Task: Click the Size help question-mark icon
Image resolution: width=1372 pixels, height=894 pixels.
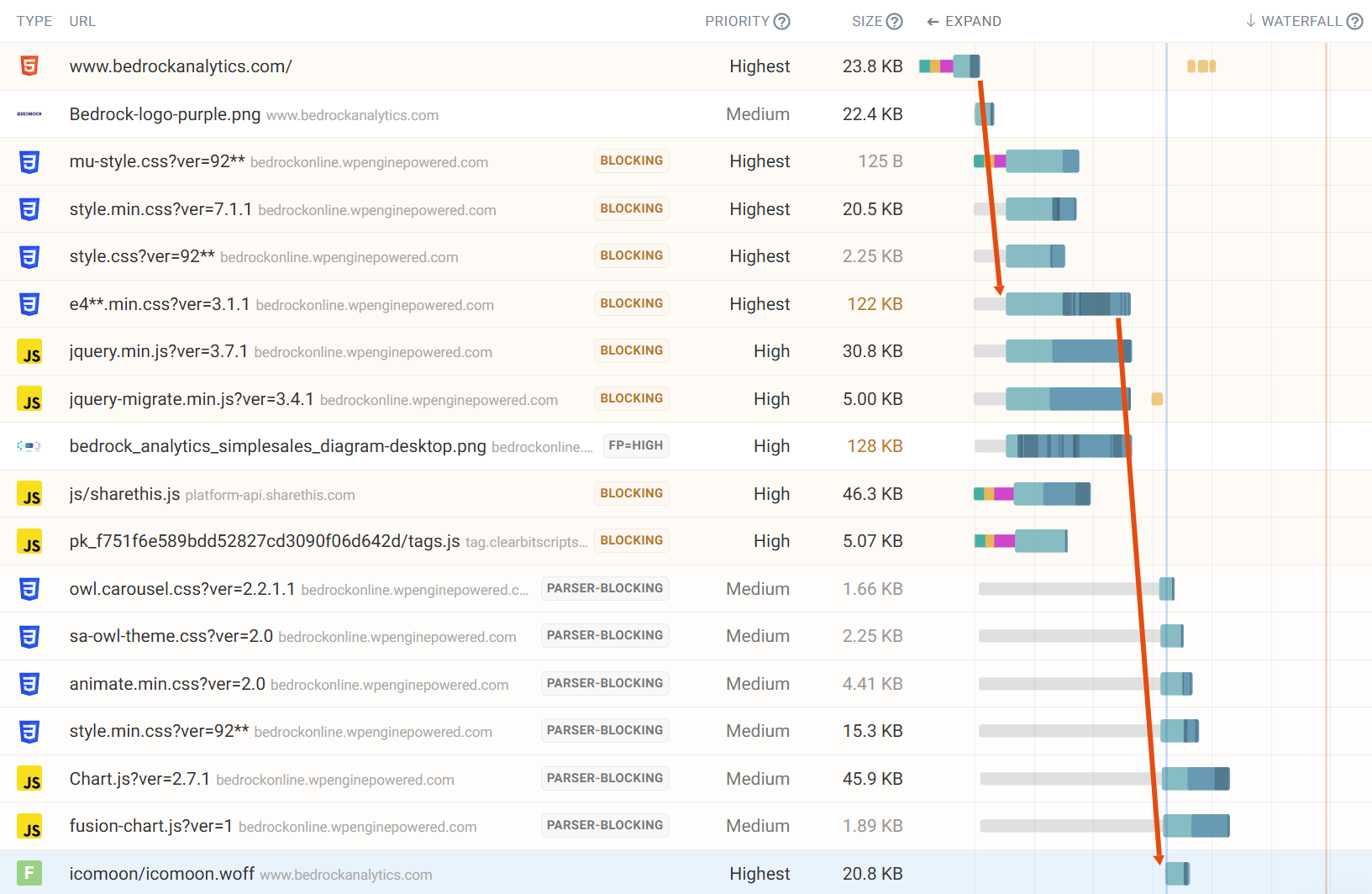Action: pyautogui.click(x=894, y=22)
